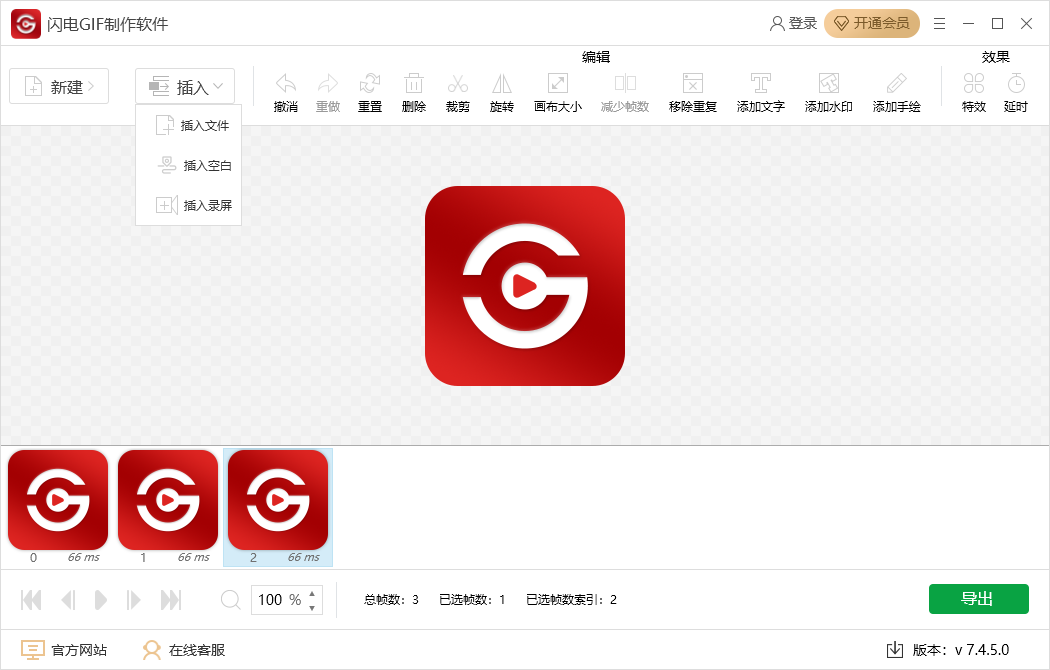Open the 添加文字 add text tool

(x=761, y=84)
